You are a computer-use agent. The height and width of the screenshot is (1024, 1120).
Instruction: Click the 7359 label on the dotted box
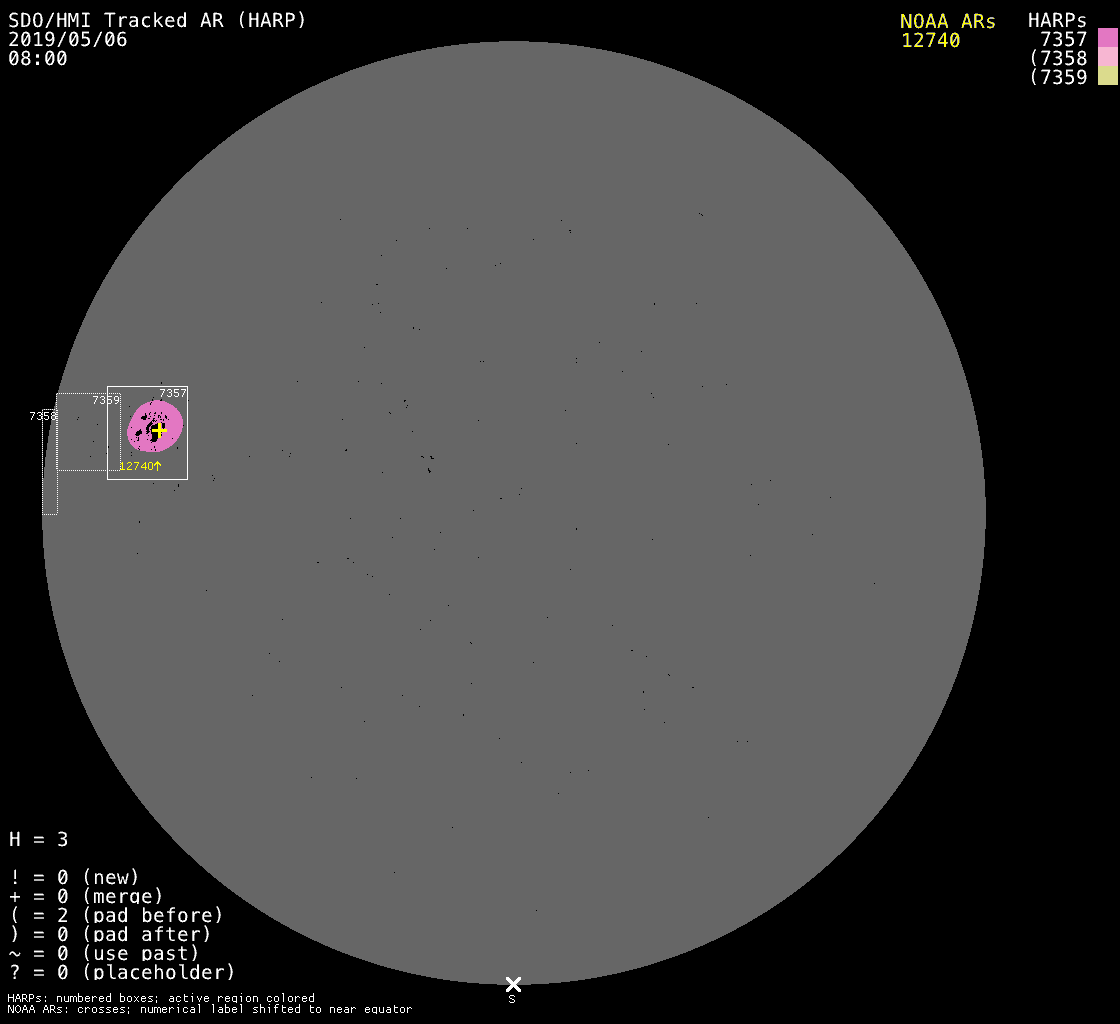click(105, 400)
